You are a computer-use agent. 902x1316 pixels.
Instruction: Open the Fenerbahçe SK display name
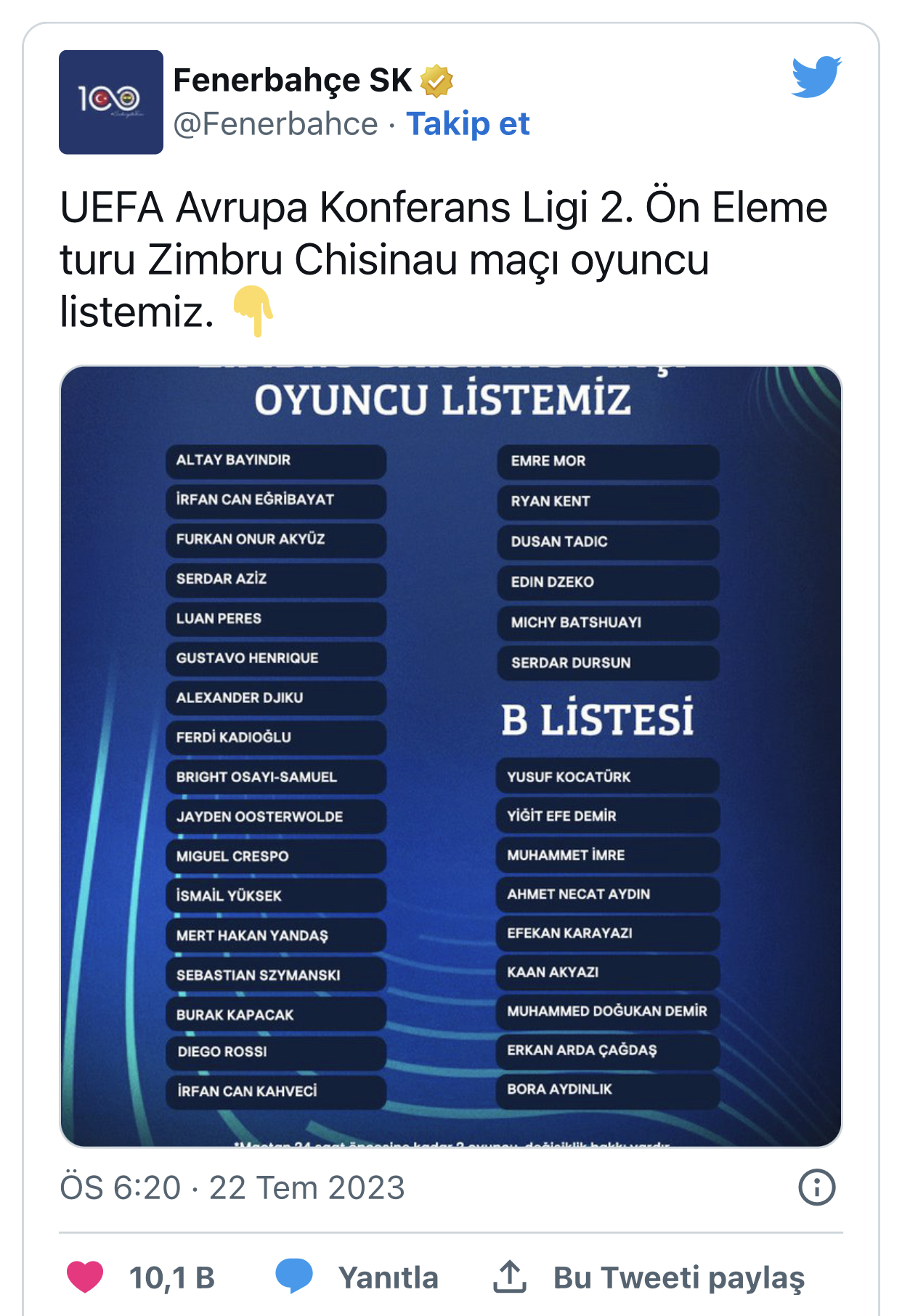[292, 81]
